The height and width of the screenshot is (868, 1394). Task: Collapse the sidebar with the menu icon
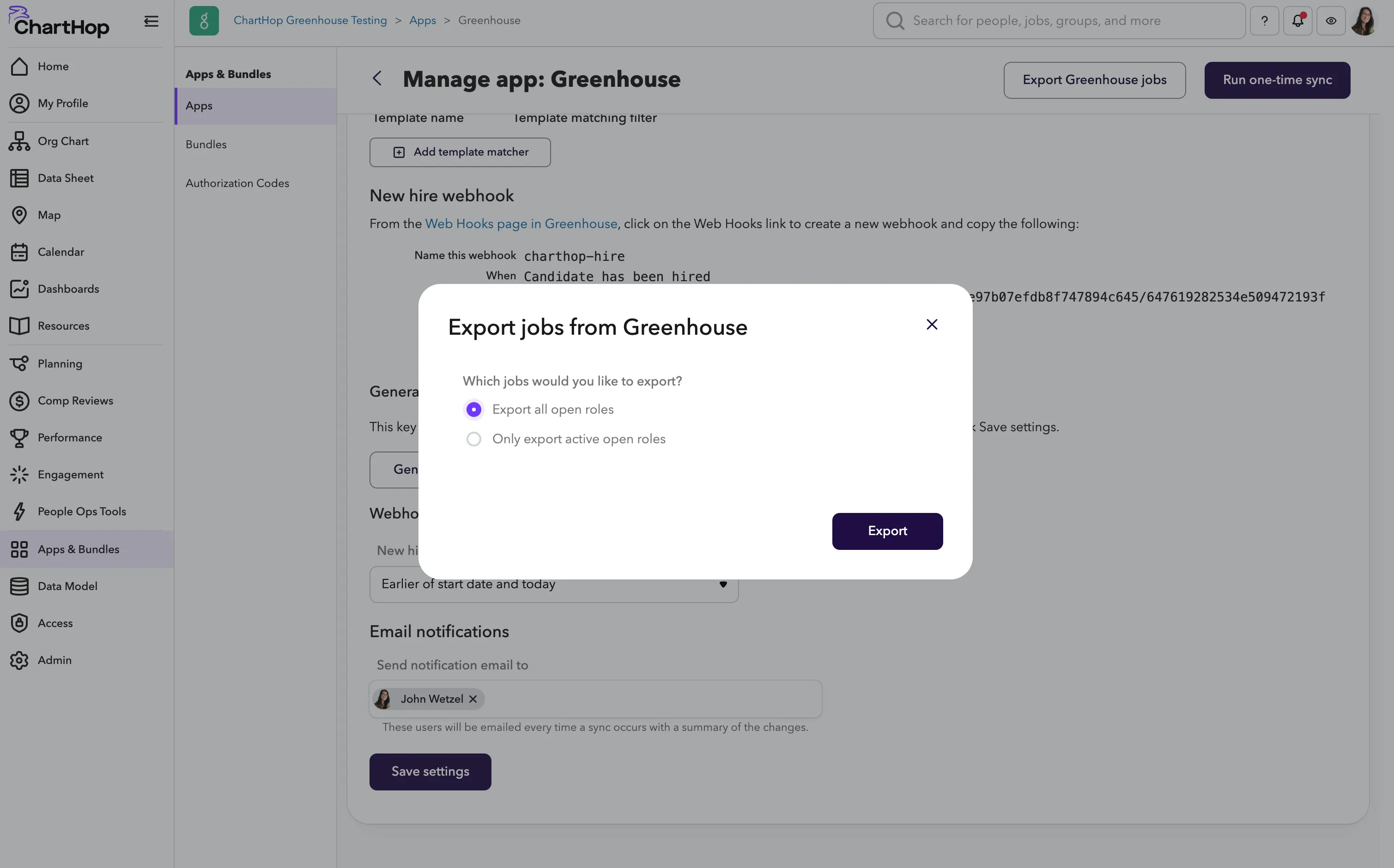pyautogui.click(x=151, y=21)
